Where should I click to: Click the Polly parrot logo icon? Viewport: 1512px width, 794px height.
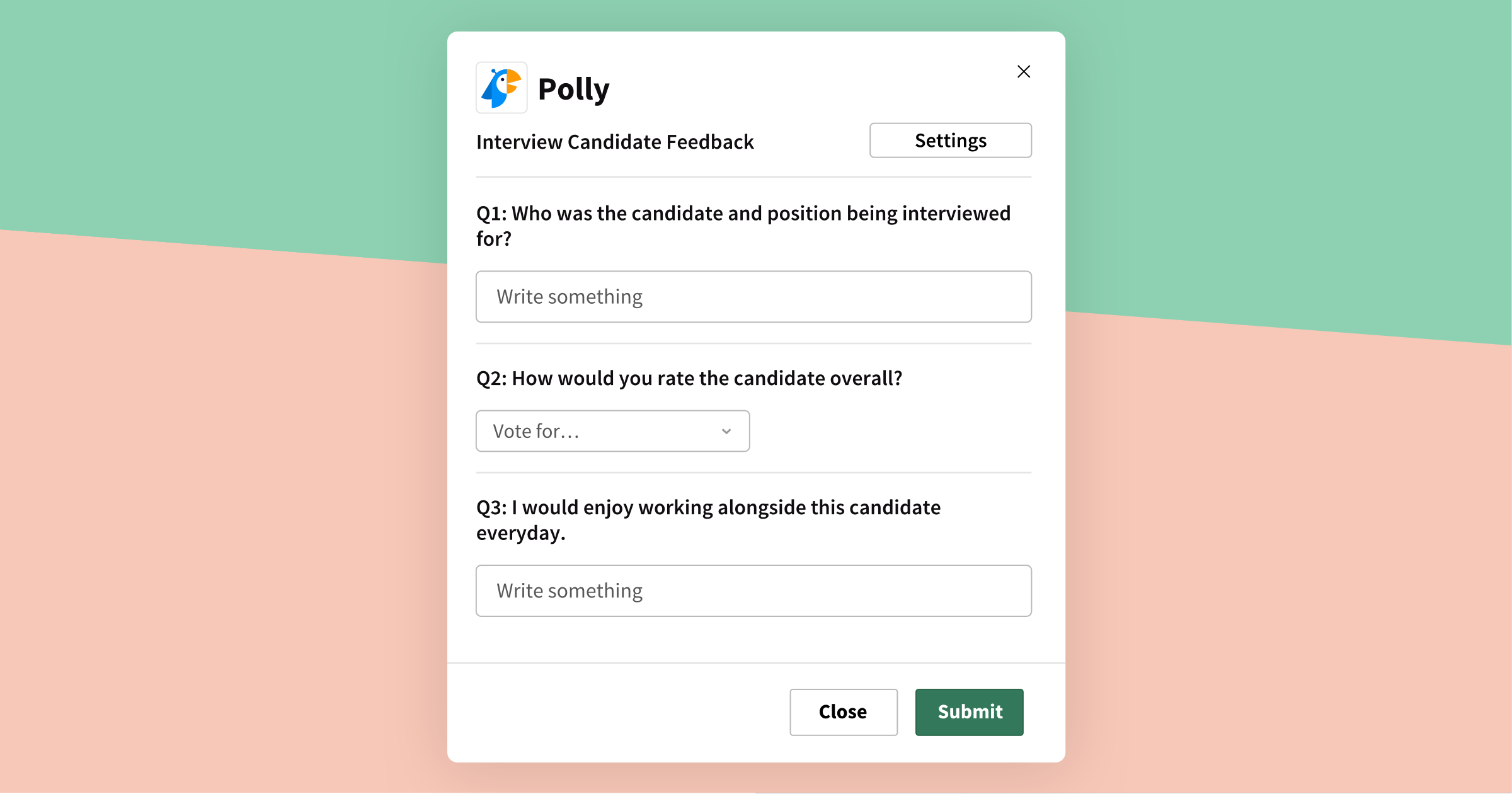[x=501, y=88]
